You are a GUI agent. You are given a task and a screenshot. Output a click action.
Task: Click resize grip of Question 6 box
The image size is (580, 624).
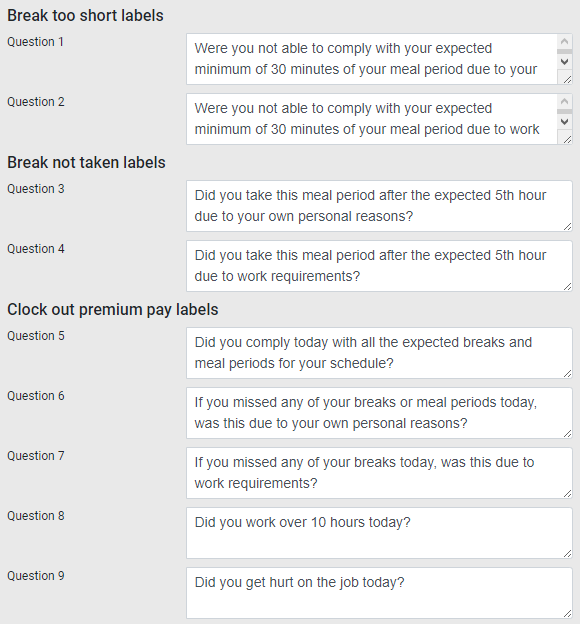pos(567,434)
